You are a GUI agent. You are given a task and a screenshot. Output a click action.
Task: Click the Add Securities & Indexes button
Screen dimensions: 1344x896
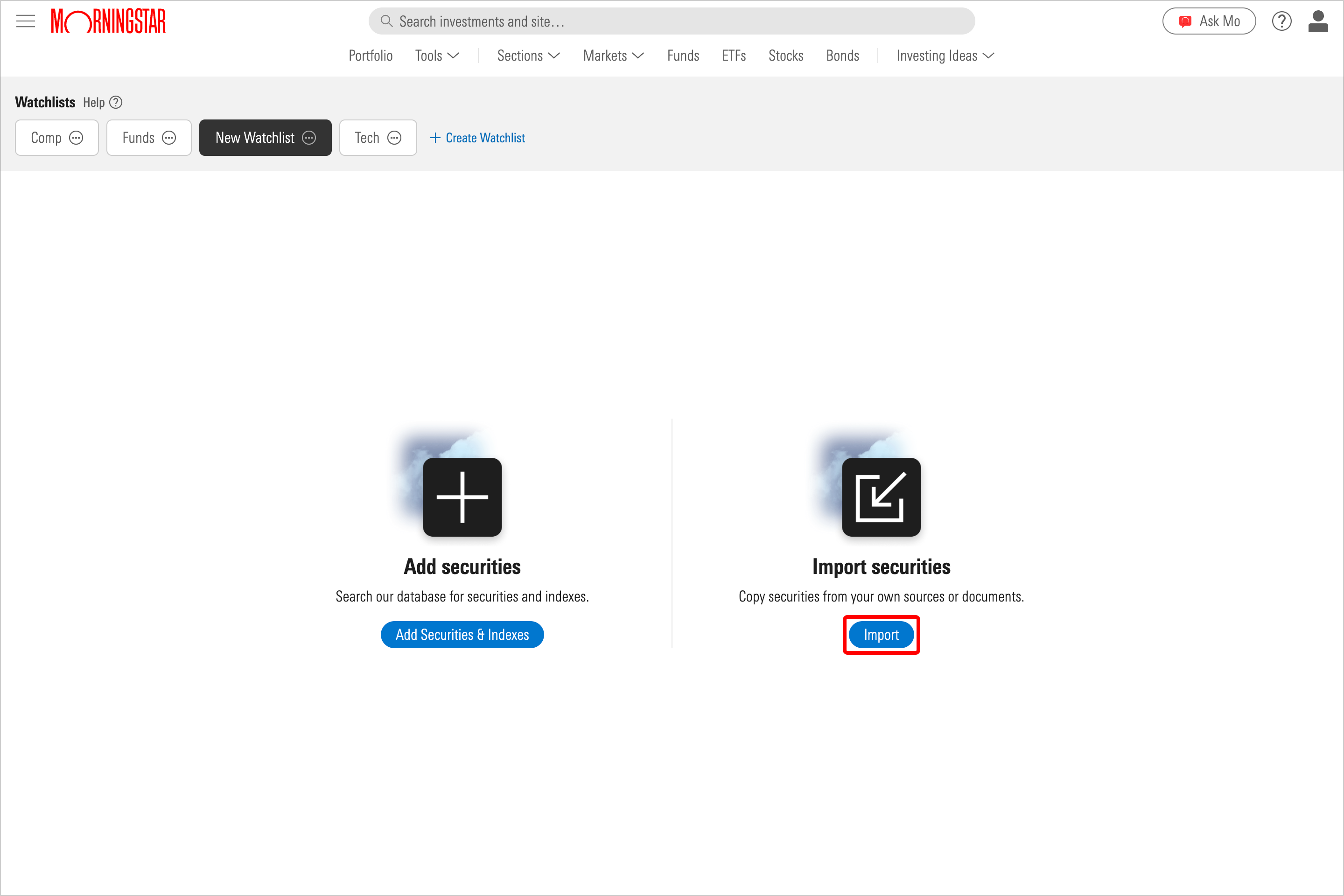462,634
